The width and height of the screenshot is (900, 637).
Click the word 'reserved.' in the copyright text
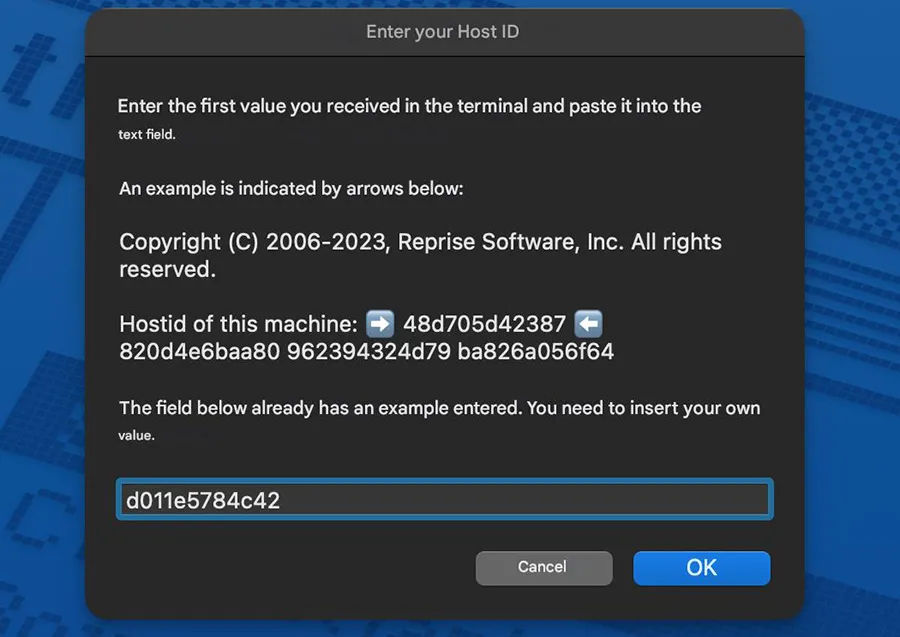pyautogui.click(x=168, y=269)
